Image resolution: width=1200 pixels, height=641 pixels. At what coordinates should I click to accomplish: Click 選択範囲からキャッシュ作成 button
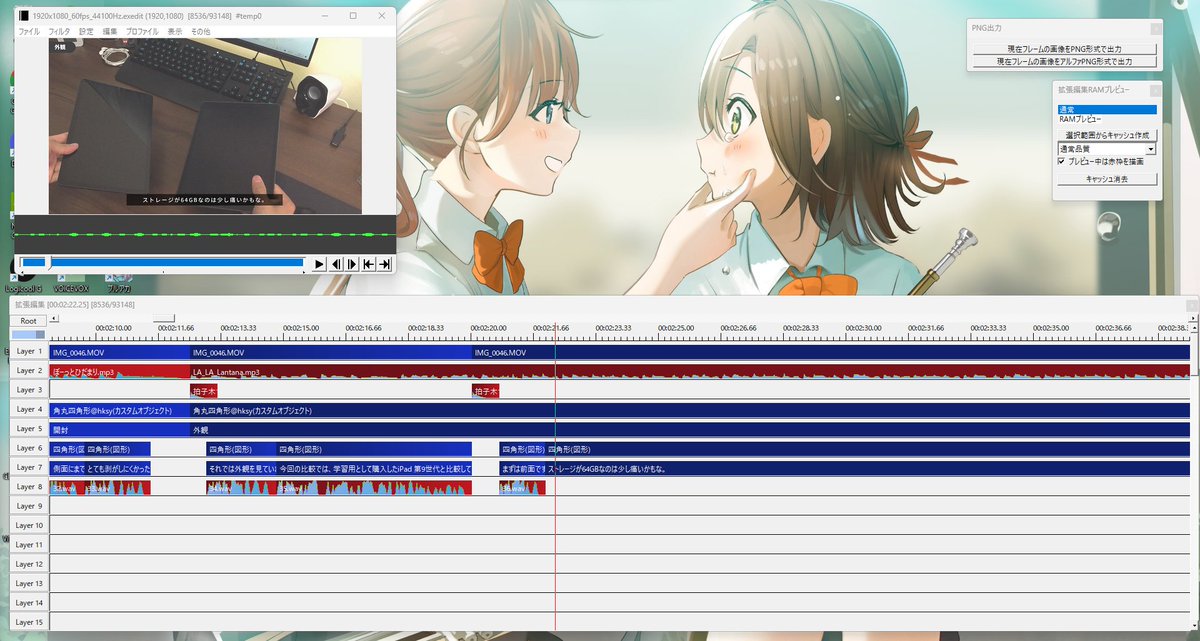(x=1107, y=134)
